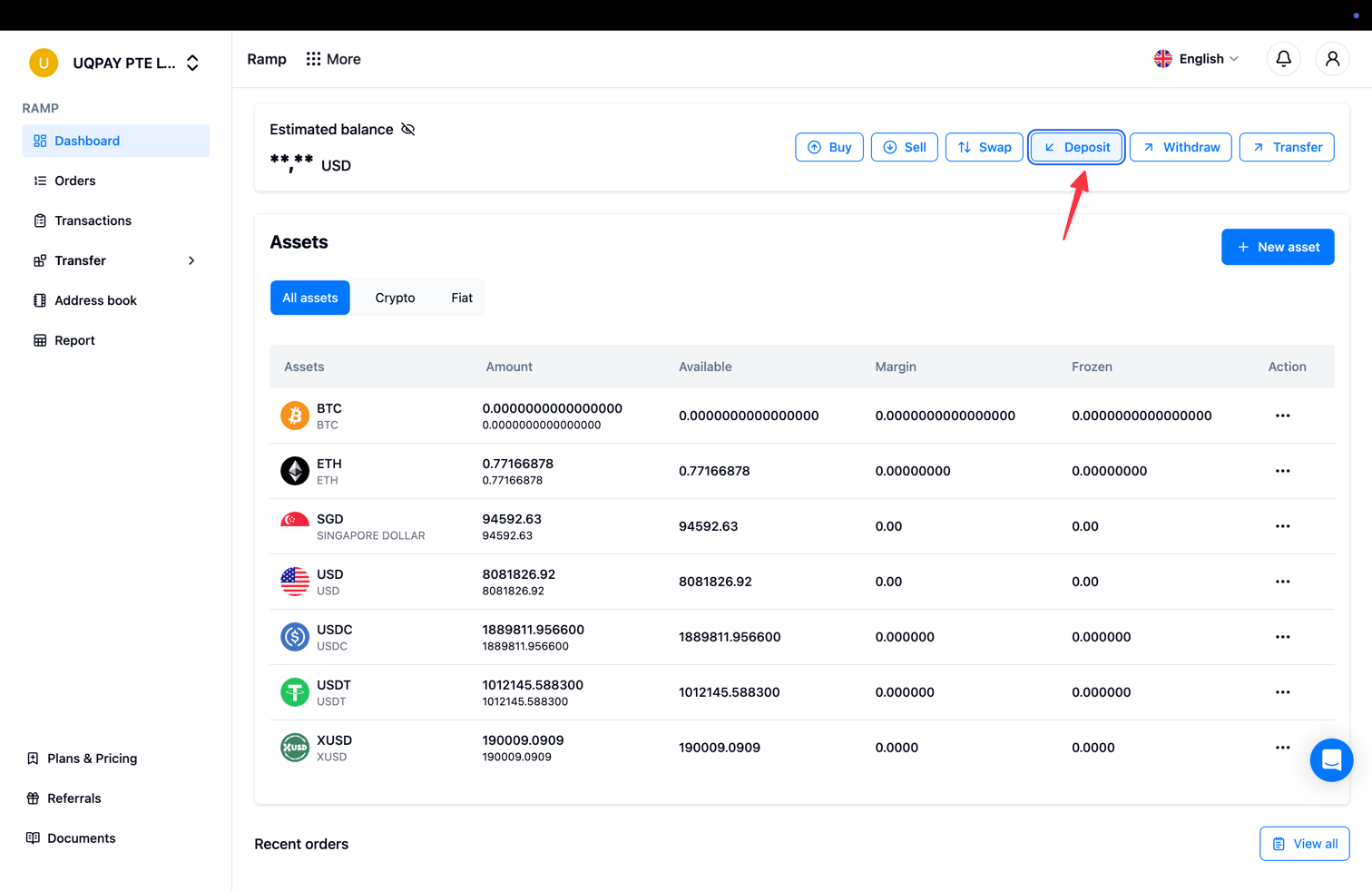1372x891 pixels.
Task: Click the UQPAY account avatar
Action: pos(44,63)
